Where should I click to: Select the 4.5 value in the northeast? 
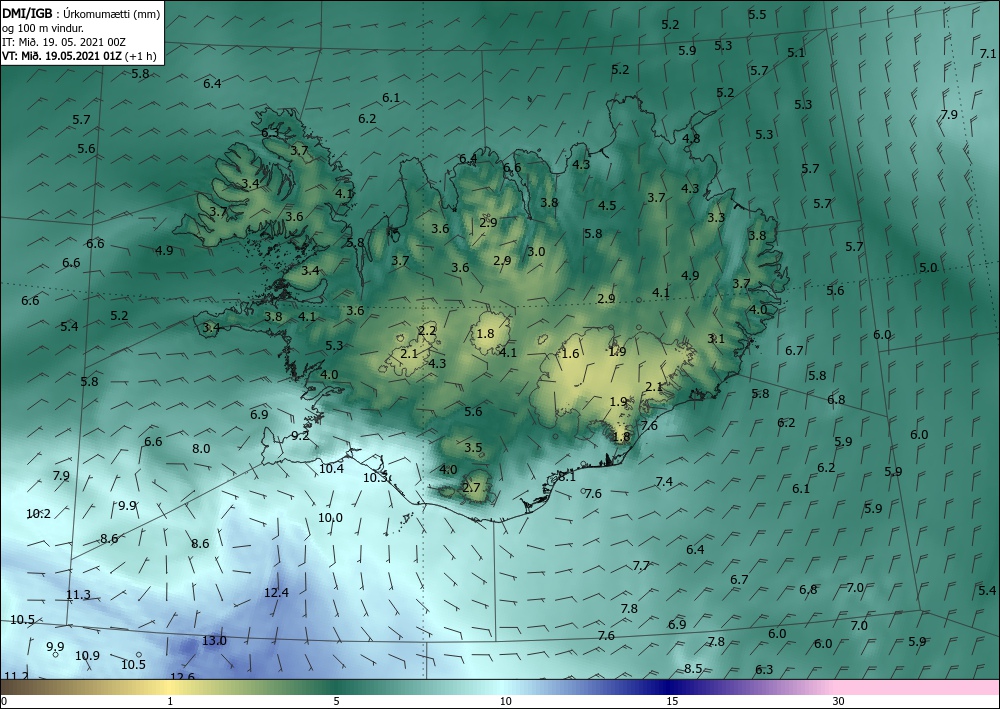pyautogui.click(x=607, y=205)
